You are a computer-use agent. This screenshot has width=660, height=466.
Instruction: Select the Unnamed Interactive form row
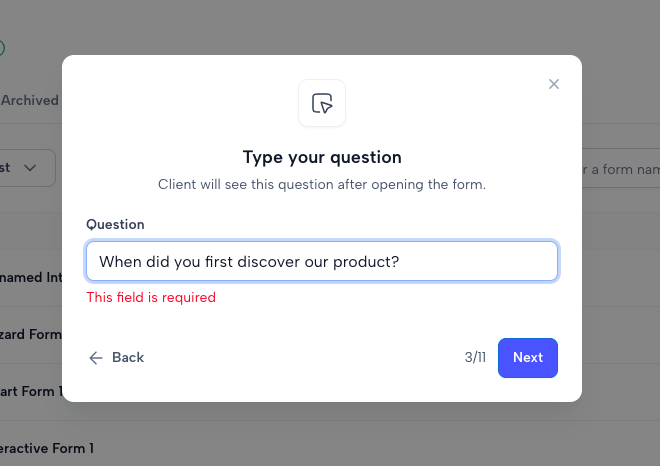pyautogui.click(x=31, y=278)
